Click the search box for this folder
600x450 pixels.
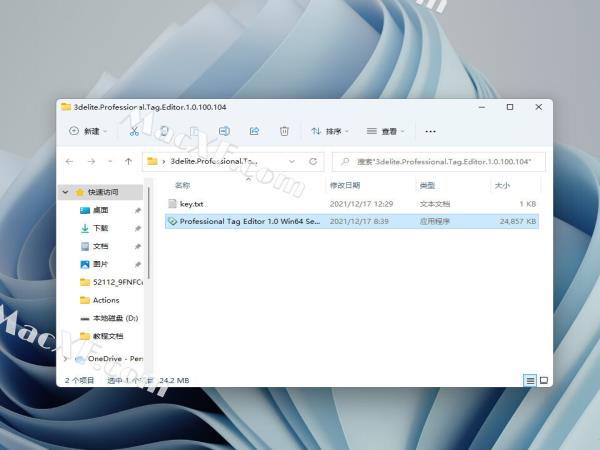pos(439,161)
